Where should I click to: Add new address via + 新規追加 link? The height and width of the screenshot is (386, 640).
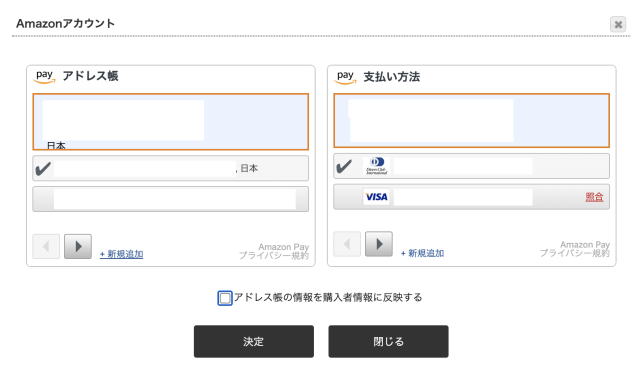(122, 254)
